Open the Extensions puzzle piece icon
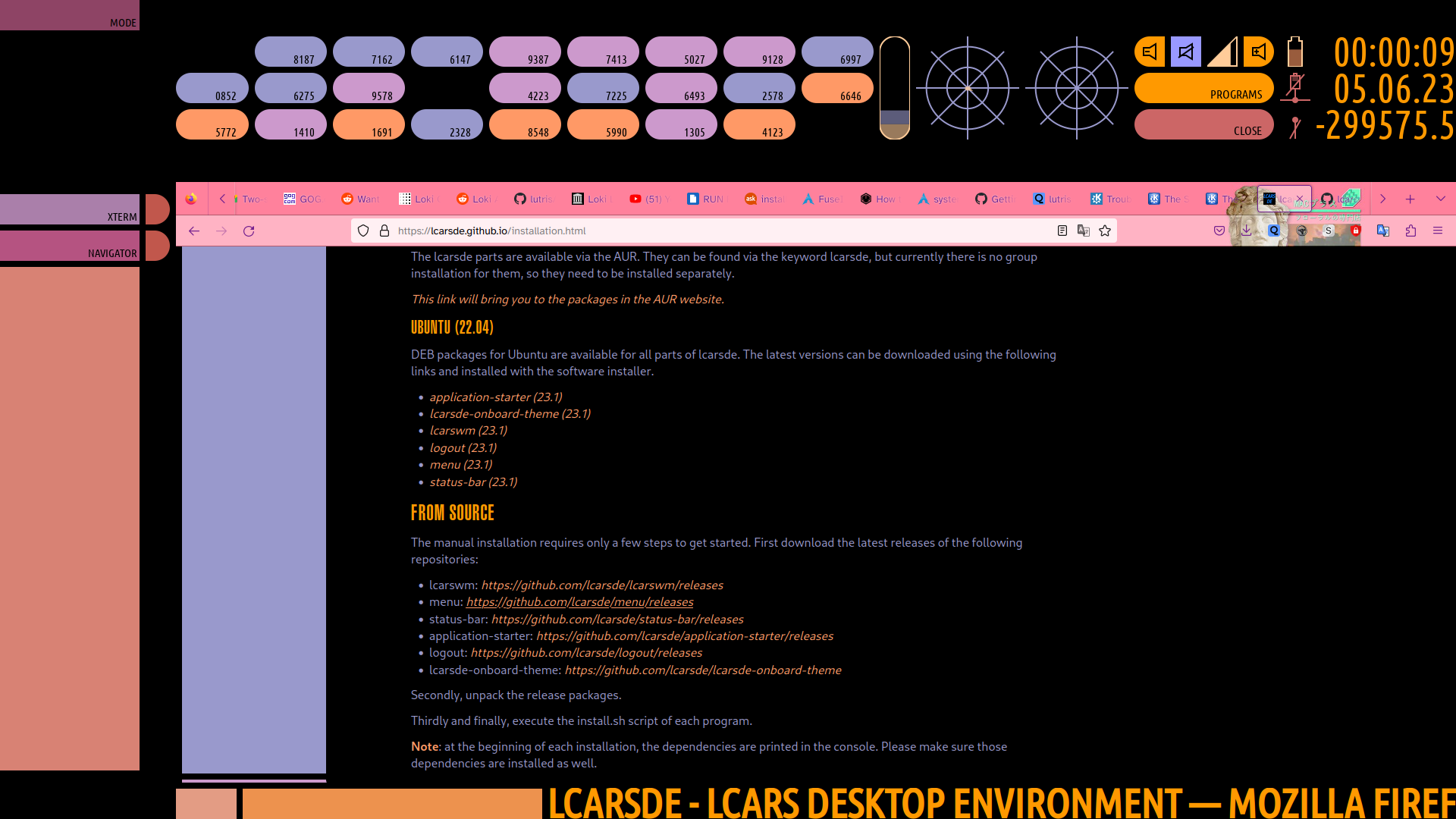Viewport: 1456px width, 819px height. pos(1410,231)
